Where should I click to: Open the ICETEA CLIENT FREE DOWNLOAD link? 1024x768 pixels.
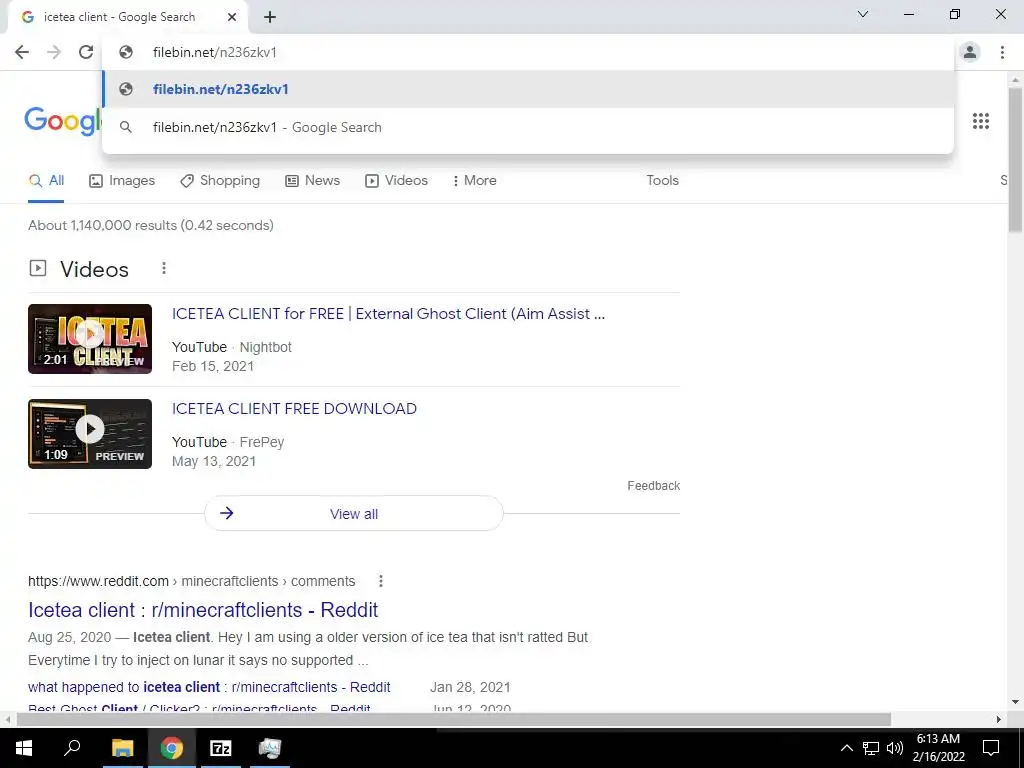click(295, 409)
